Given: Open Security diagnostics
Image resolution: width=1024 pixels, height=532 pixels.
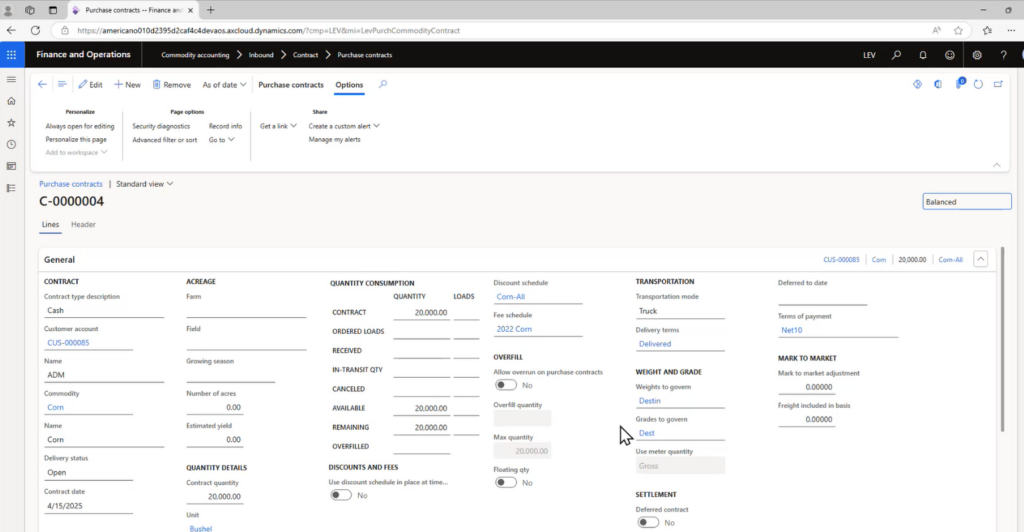Looking at the screenshot, I should click(161, 126).
